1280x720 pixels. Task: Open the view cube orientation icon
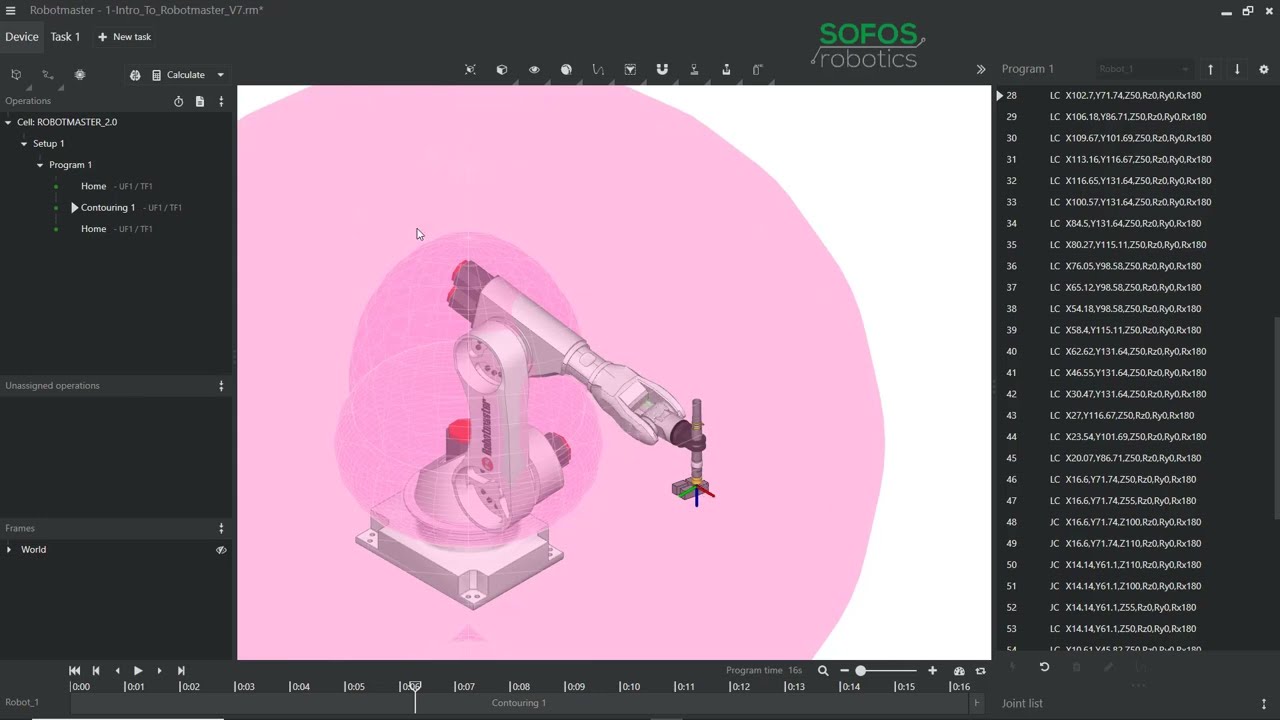coord(502,70)
